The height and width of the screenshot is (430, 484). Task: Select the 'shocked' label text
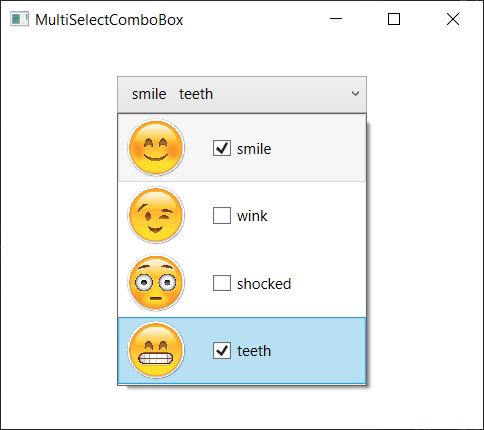point(264,284)
